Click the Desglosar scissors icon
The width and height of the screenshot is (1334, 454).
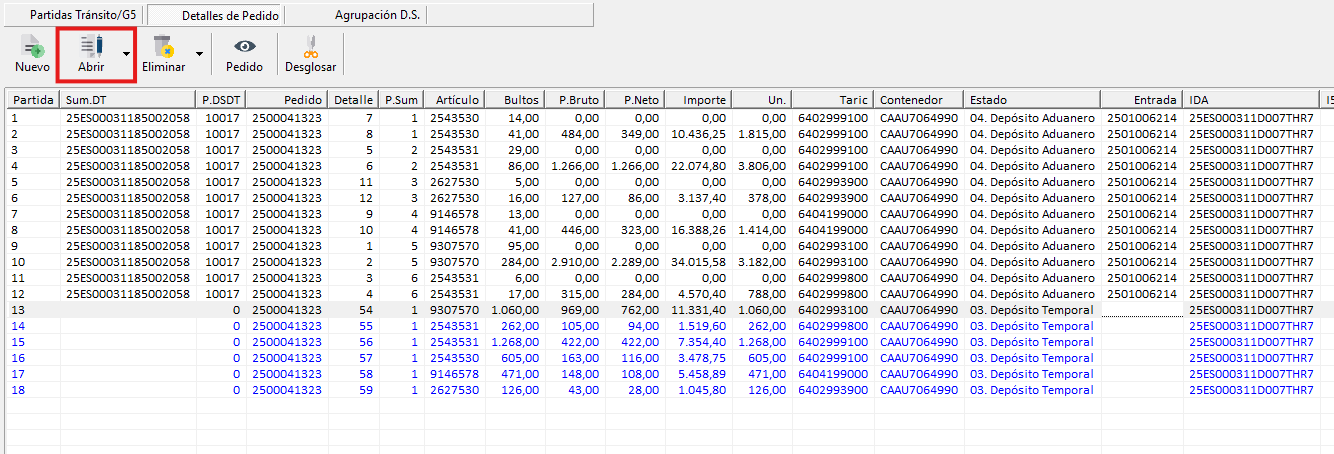click(x=310, y=46)
